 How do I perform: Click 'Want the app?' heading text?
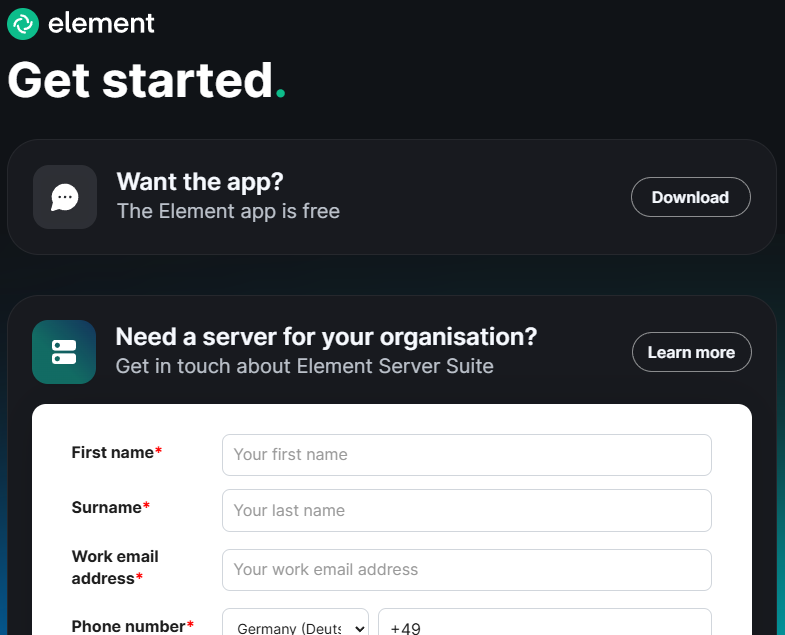coord(200,181)
